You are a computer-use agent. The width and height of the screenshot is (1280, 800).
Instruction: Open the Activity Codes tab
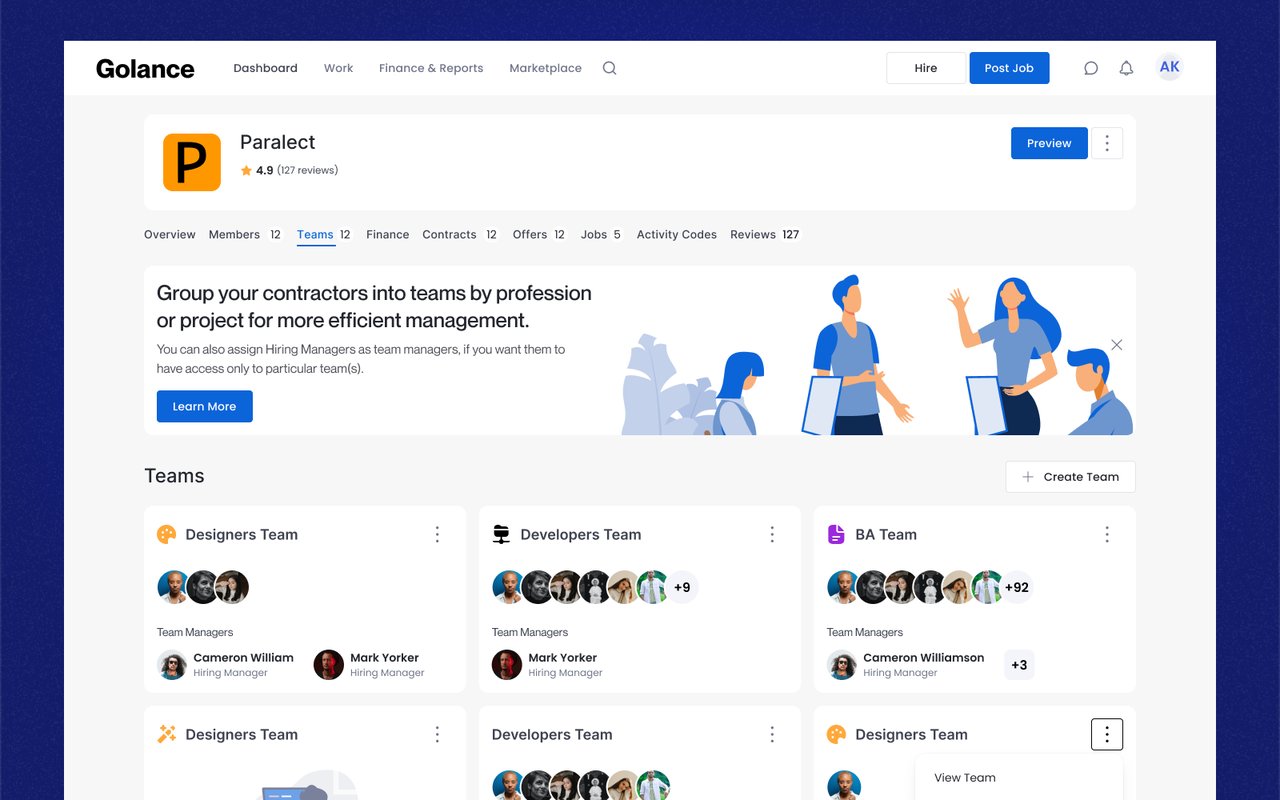(677, 235)
